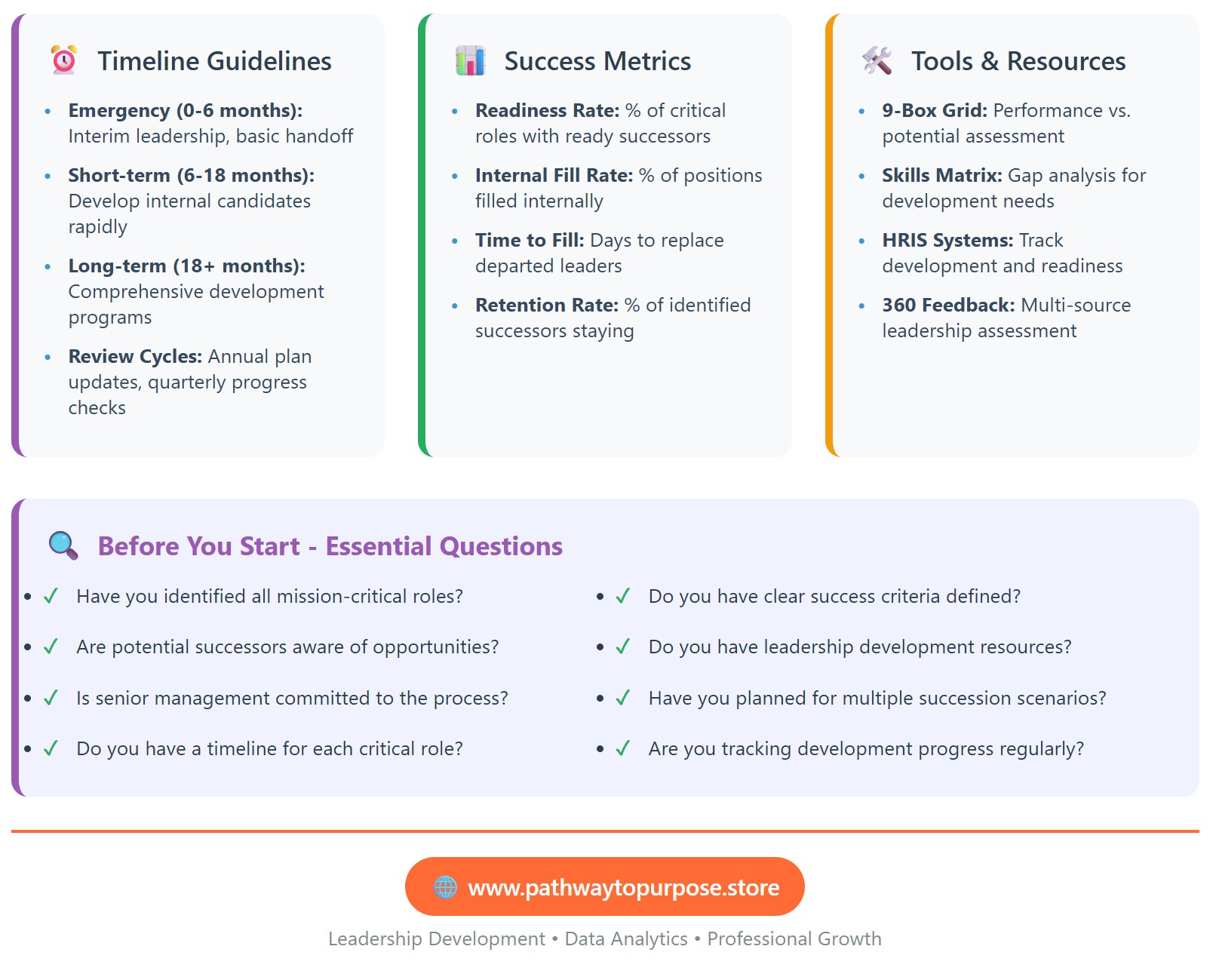The height and width of the screenshot is (980, 1216).
Task: Click the magnifying glass icon near Essential Questions
Action: 63,545
